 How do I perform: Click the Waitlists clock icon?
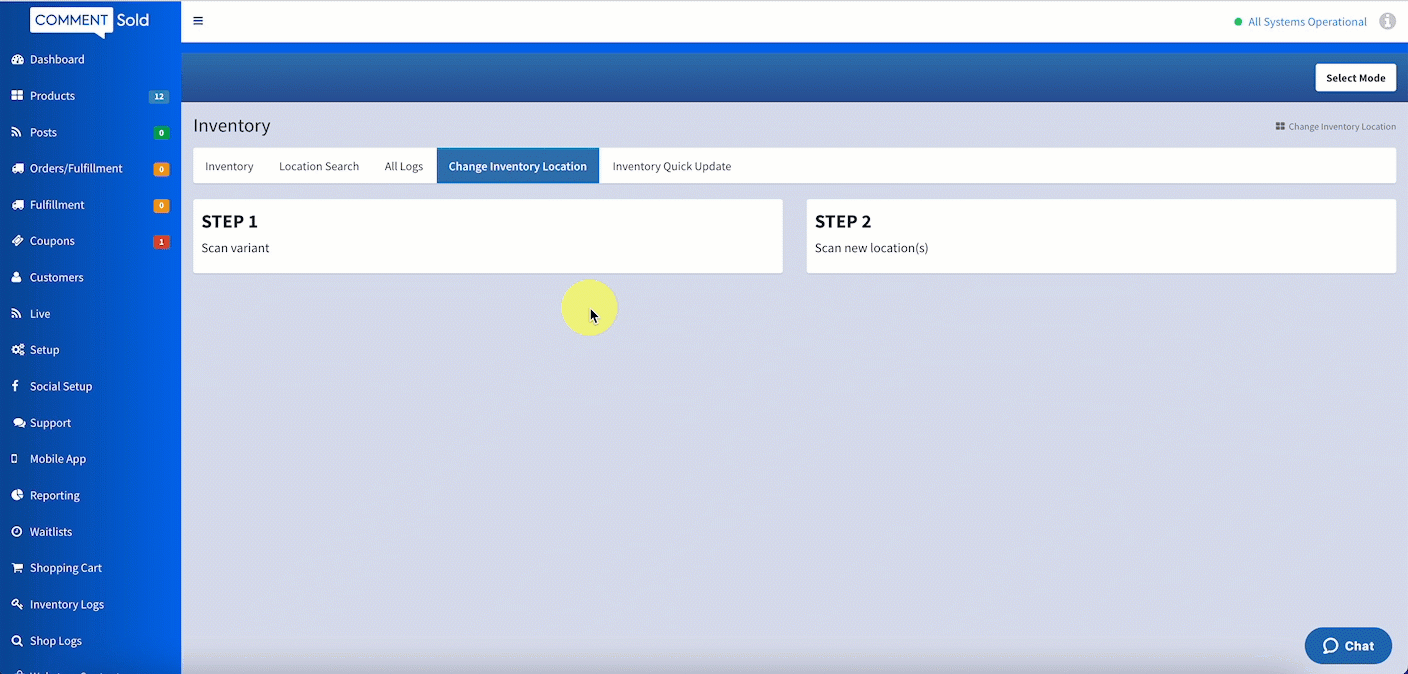pos(17,532)
